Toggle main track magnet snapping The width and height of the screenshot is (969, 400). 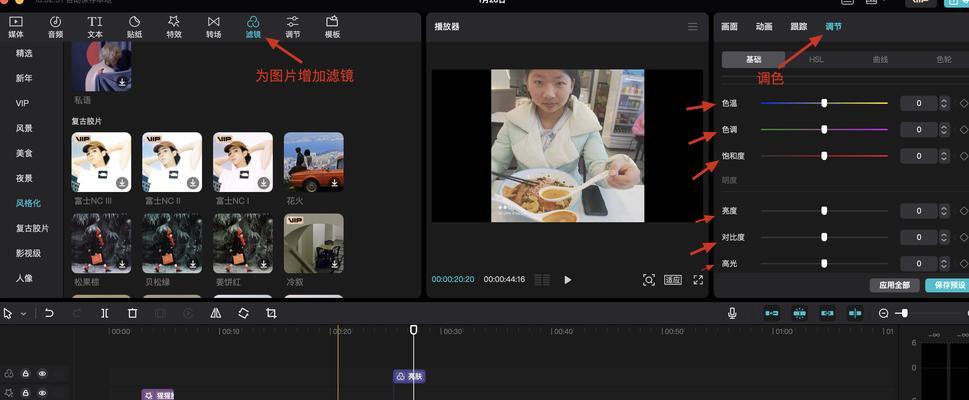coord(772,313)
